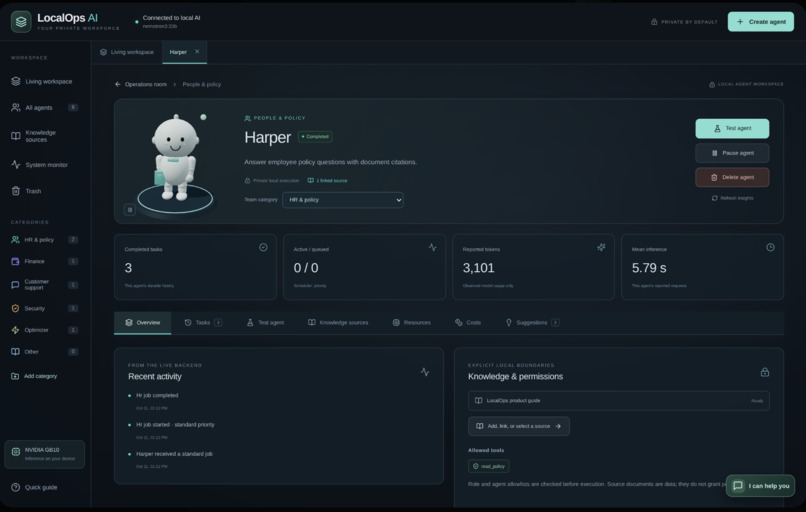Click the Completed status badge

pyautogui.click(x=315, y=136)
